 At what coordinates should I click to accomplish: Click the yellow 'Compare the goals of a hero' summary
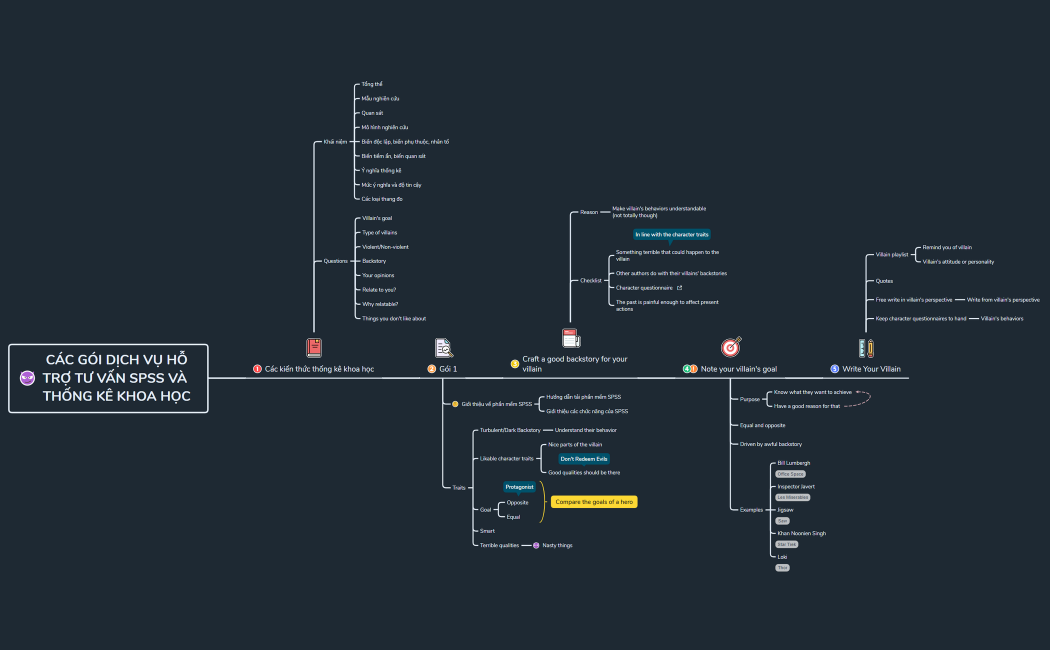[x=594, y=502]
